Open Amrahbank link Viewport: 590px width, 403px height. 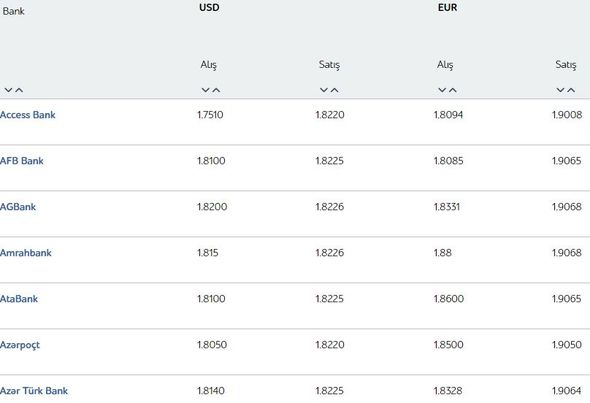point(26,253)
